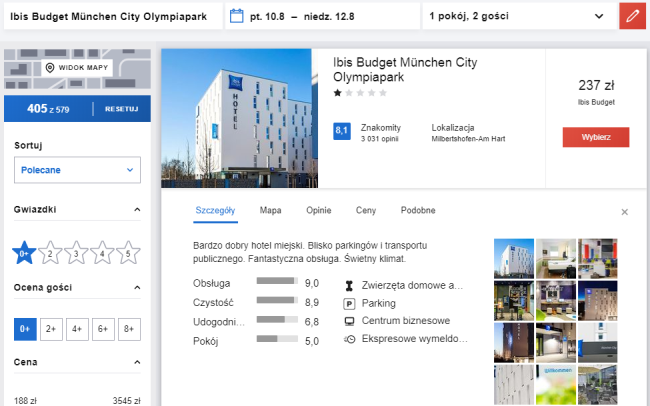Select guest rating 0+ filter
Screen dimensions: 650x406
coord(25,329)
